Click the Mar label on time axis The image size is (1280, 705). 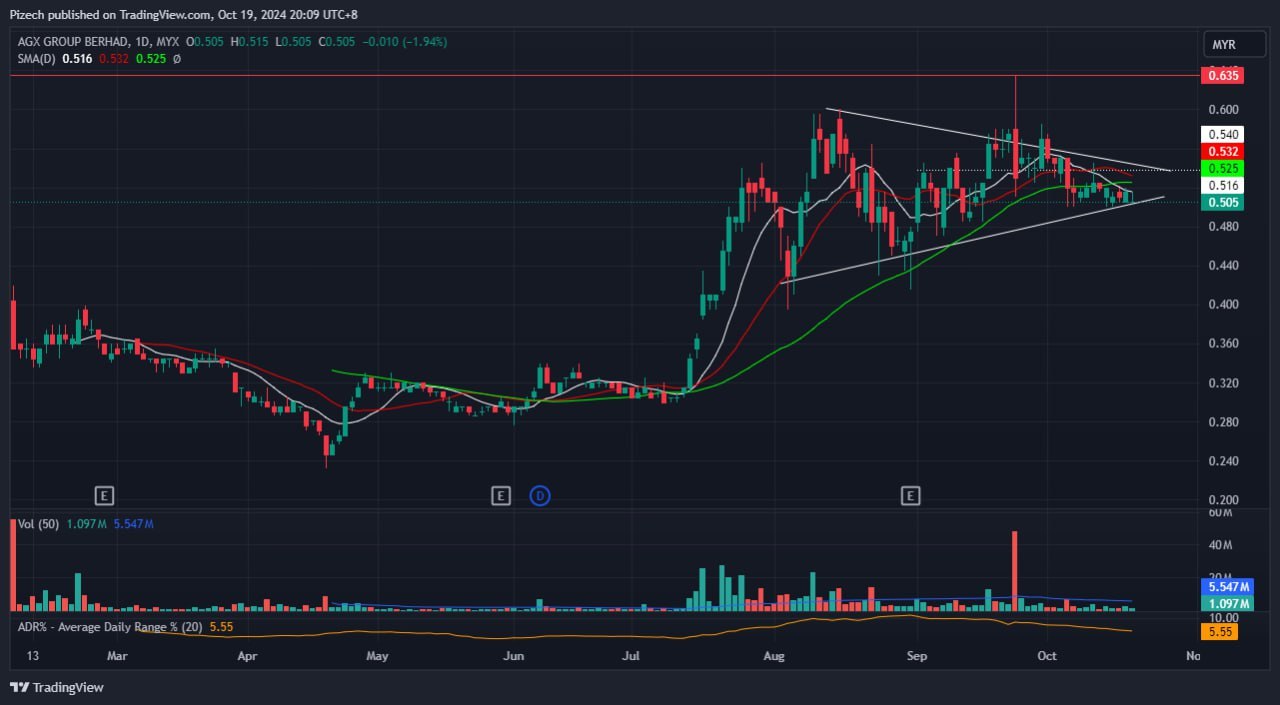[117, 656]
